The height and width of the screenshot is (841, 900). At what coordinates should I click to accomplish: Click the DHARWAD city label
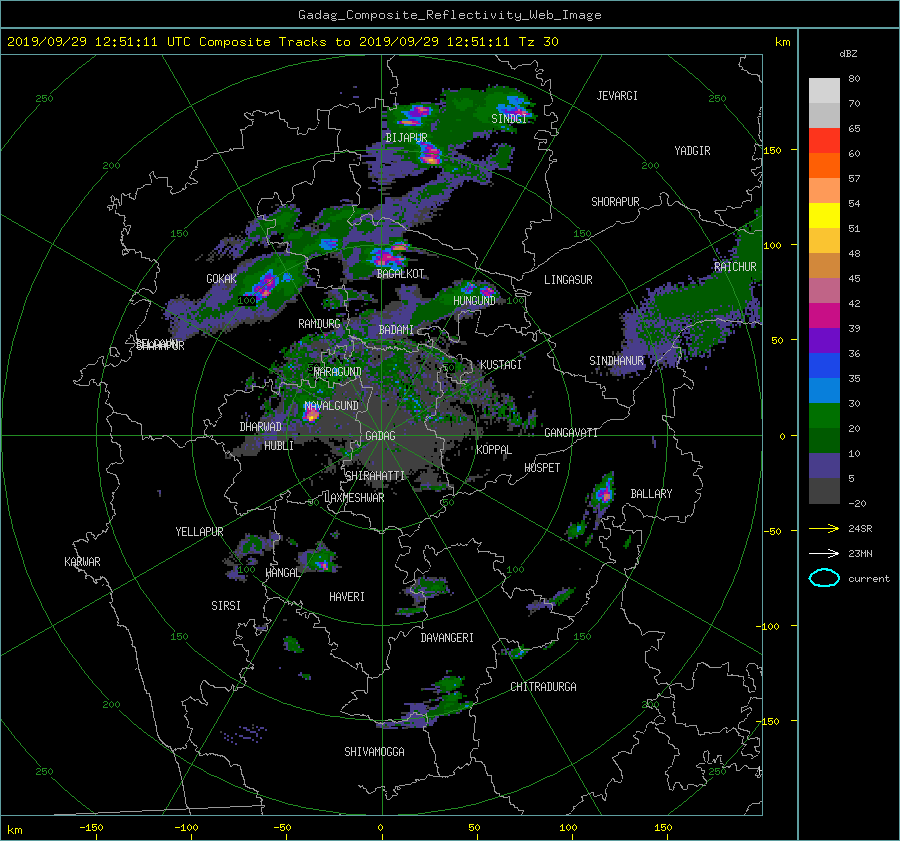pos(261,427)
